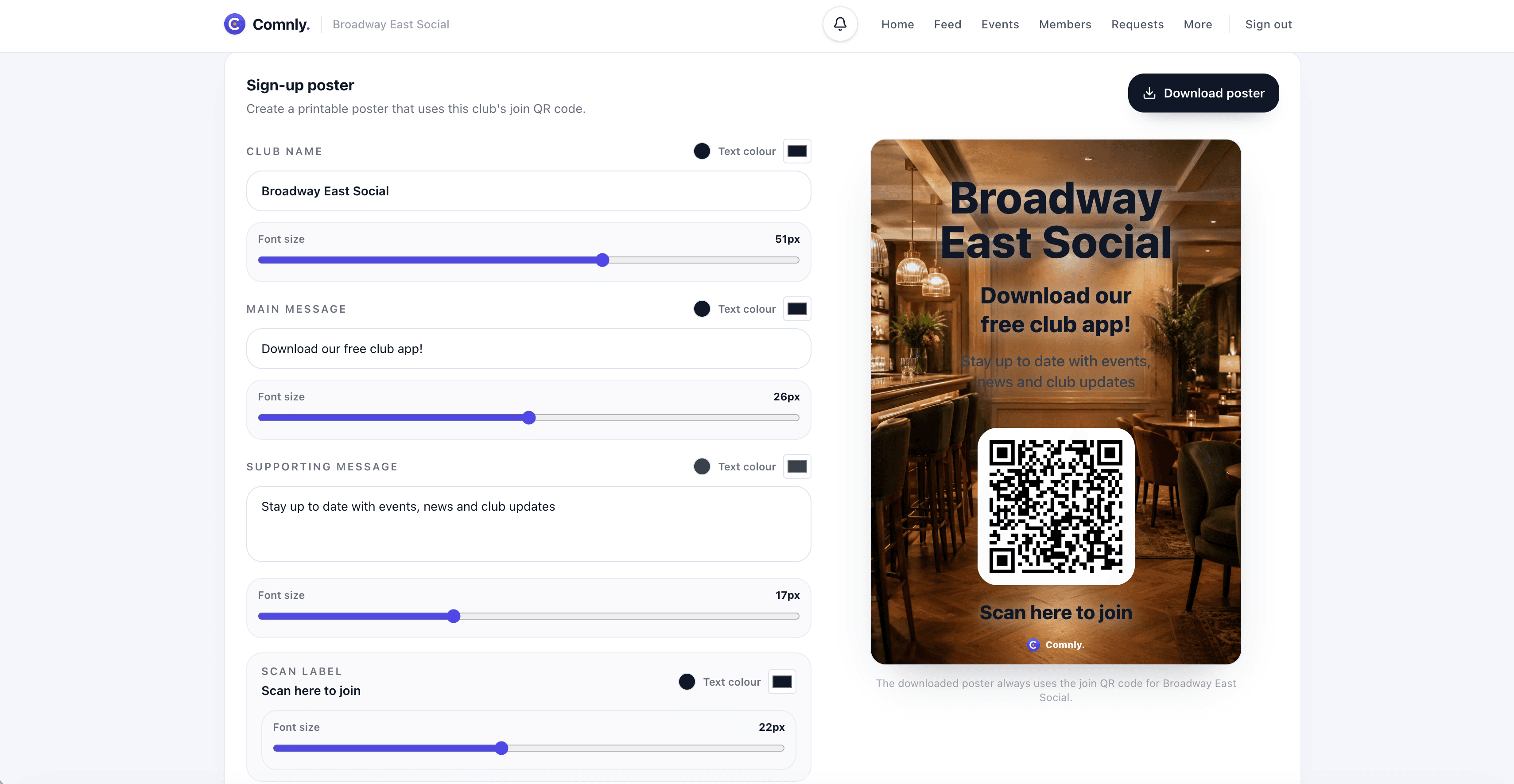This screenshot has width=1514, height=784.
Task: Open the Club Name text colour swatch
Action: [797, 151]
